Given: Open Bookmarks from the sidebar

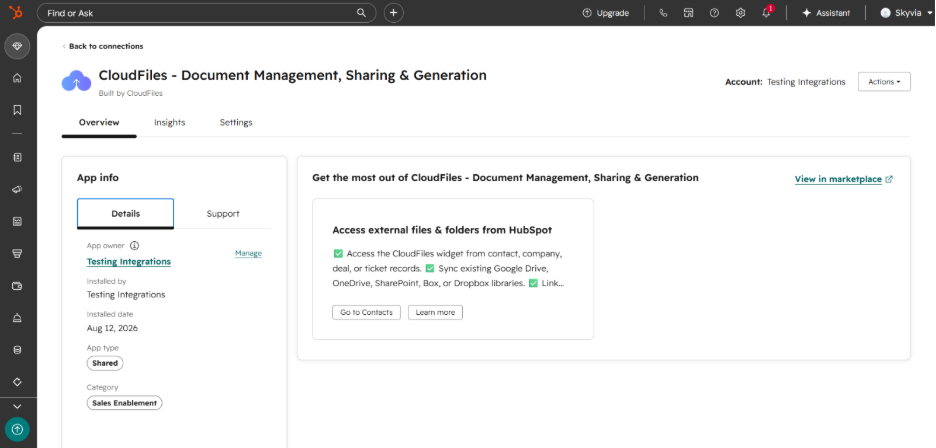Looking at the screenshot, I should [17, 110].
